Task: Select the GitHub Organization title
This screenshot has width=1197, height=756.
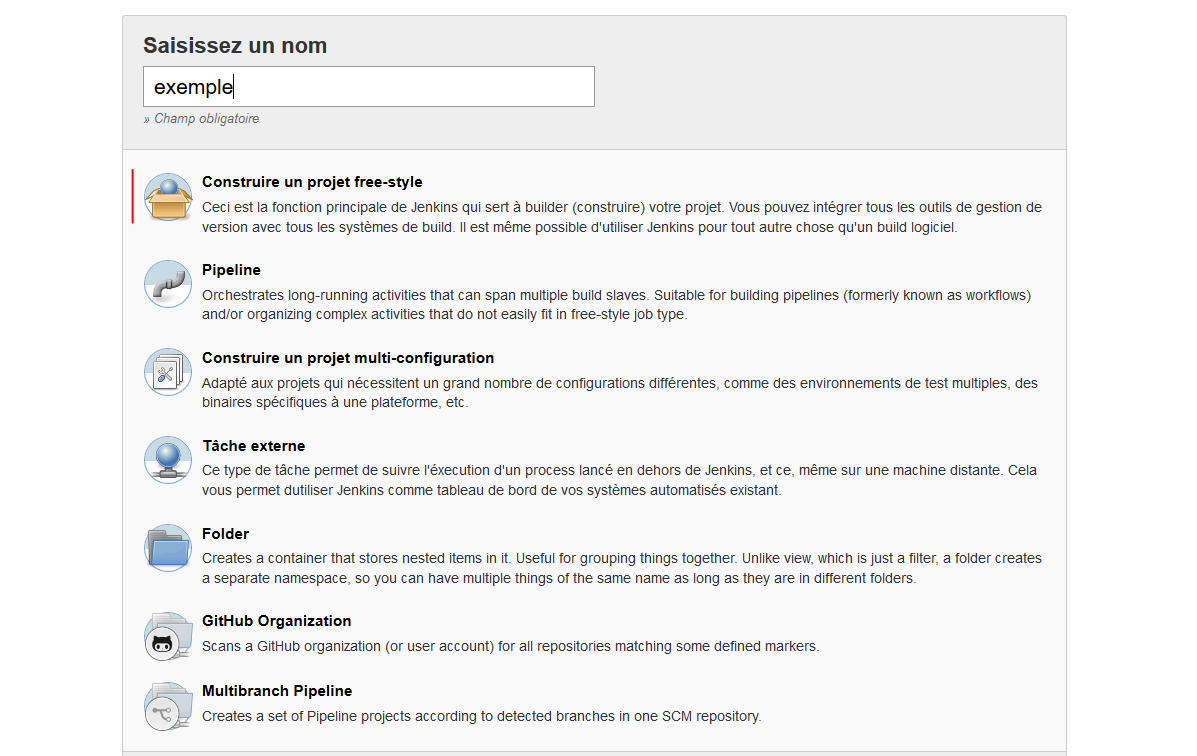Action: click(276, 621)
